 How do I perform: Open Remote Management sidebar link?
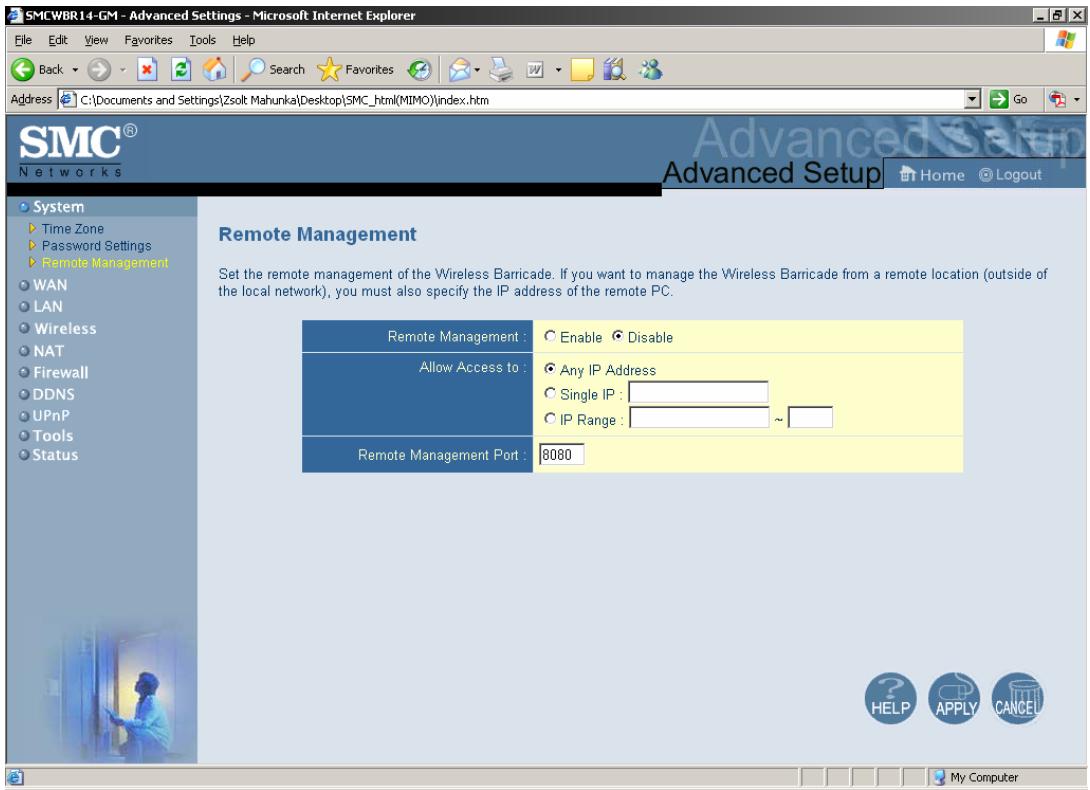(x=105, y=263)
